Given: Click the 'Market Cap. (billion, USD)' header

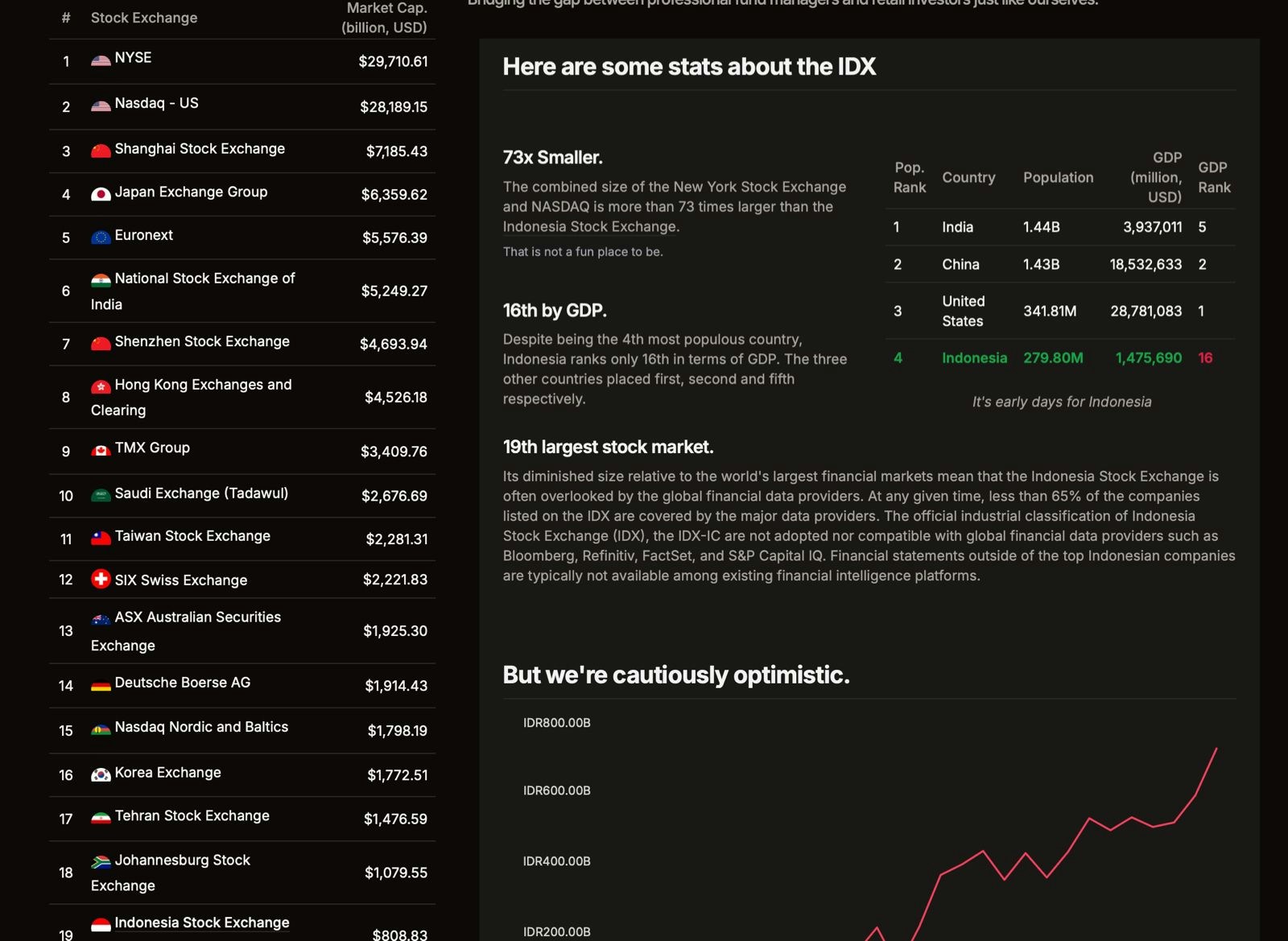Looking at the screenshot, I should tap(385, 18).
